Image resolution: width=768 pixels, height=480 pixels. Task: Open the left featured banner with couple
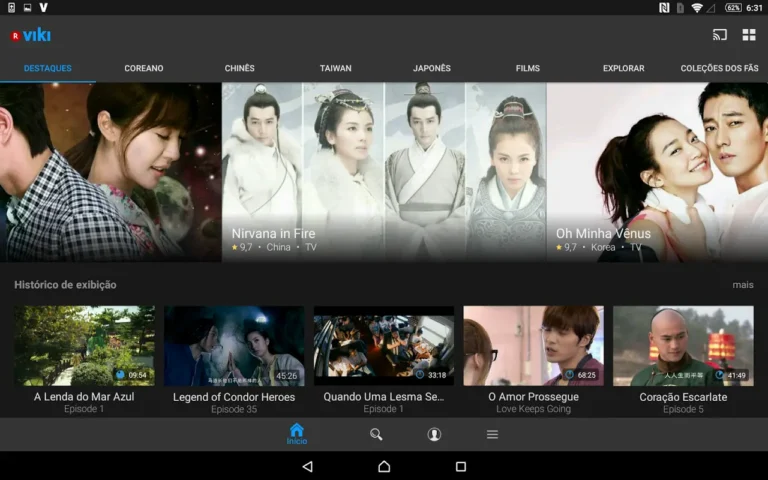(111, 172)
